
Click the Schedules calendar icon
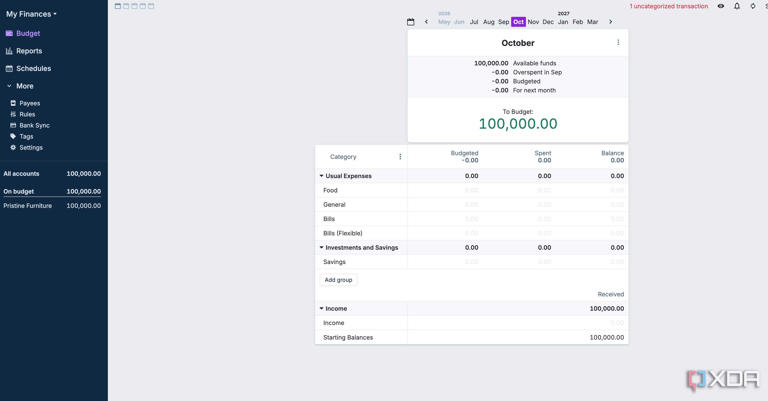coord(9,69)
